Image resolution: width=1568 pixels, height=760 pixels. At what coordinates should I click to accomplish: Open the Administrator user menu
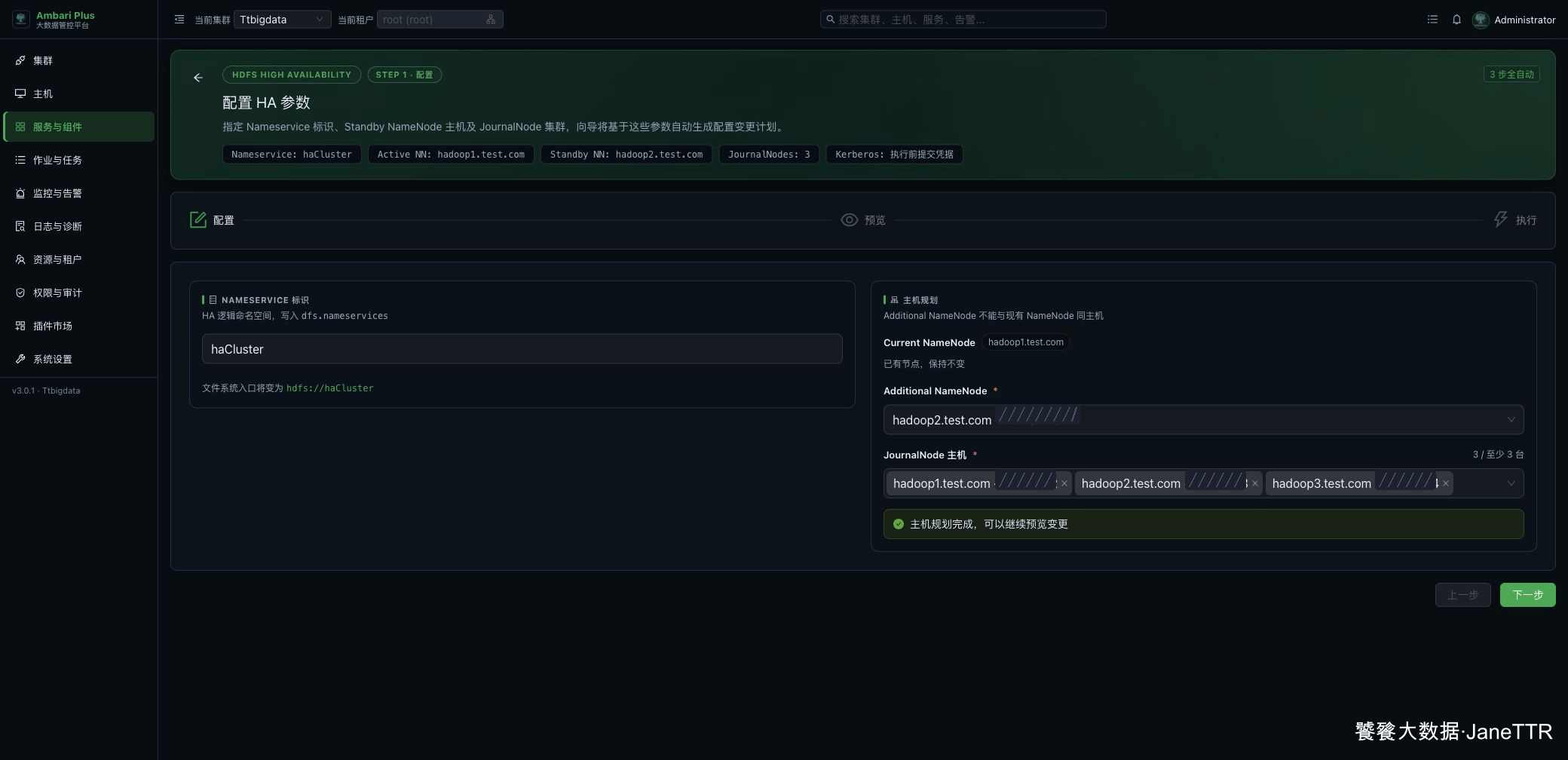1514,20
